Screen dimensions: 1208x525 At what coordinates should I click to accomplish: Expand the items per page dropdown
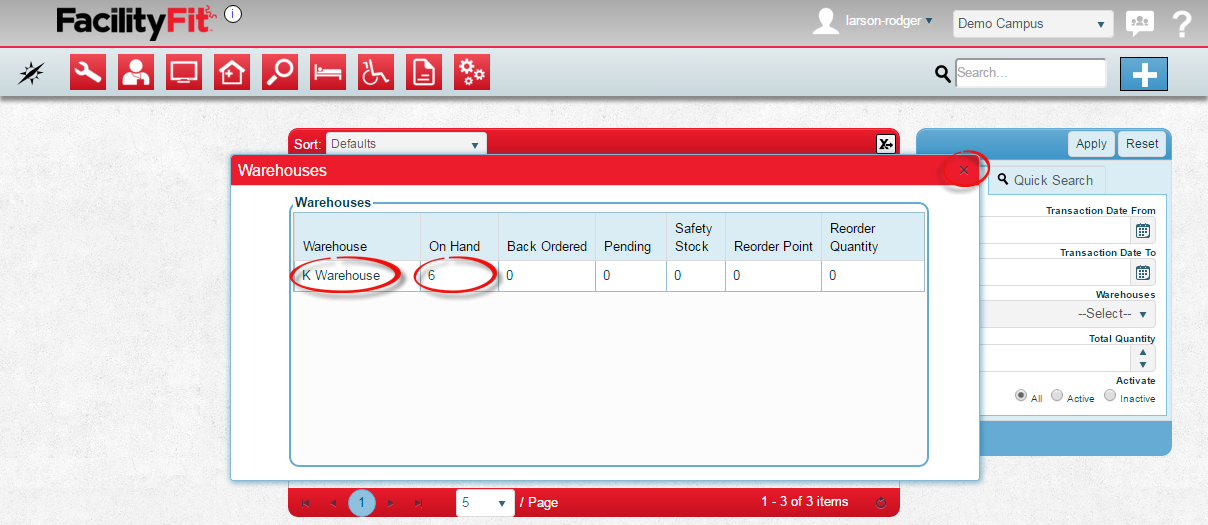pyautogui.click(x=485, y=502)
